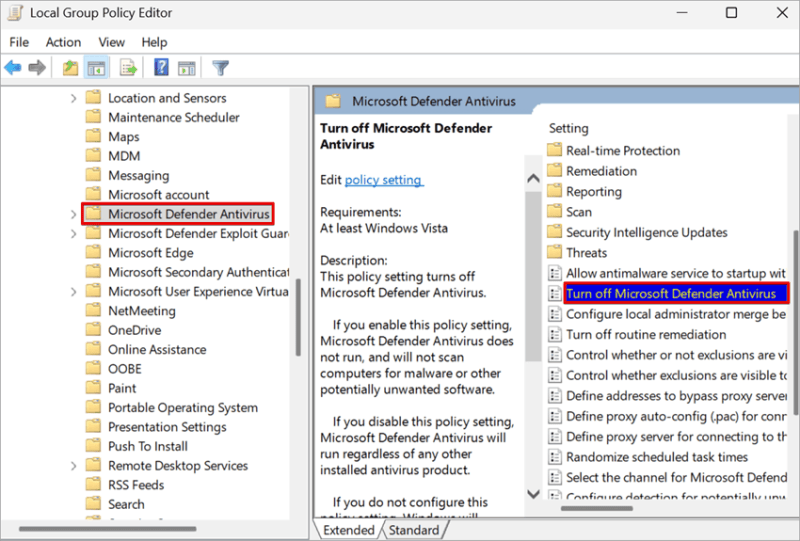Expand the Remote Desktop Services node
Image resolution: width=800 pixels, height=541 pixels.
point(73,466)
